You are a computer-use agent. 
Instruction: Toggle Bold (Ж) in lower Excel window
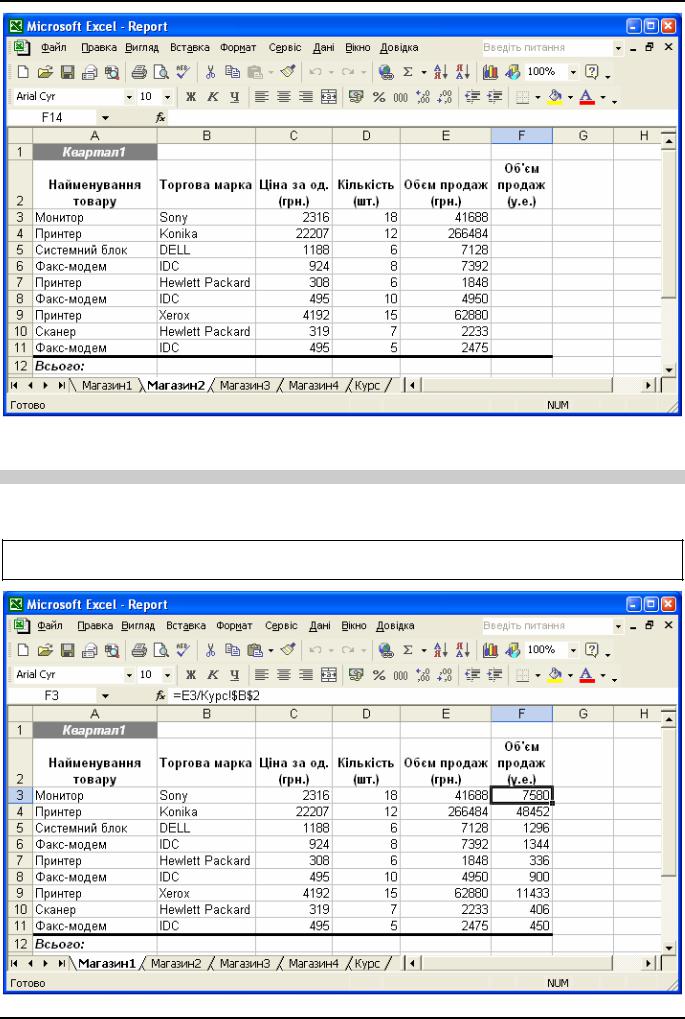tap(190, 675)
